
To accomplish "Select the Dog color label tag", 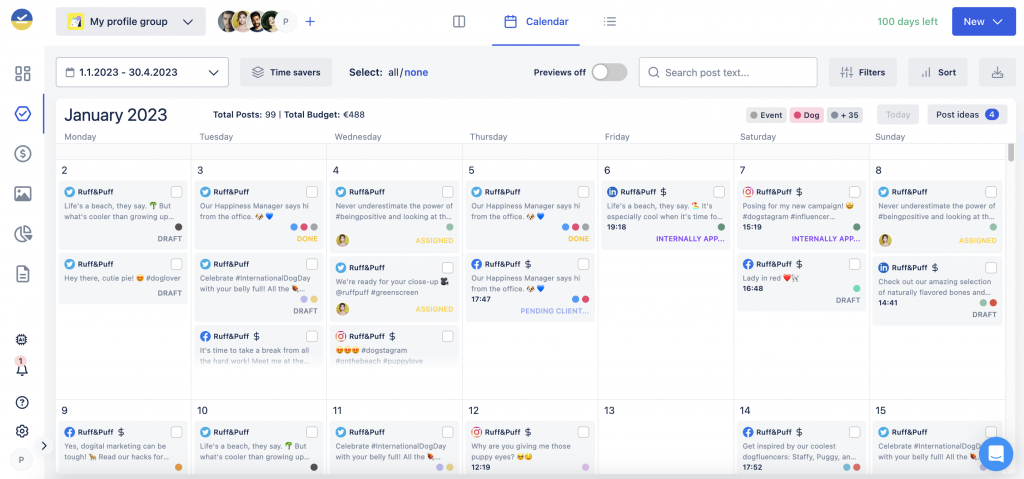I will (x=806, y=115).
